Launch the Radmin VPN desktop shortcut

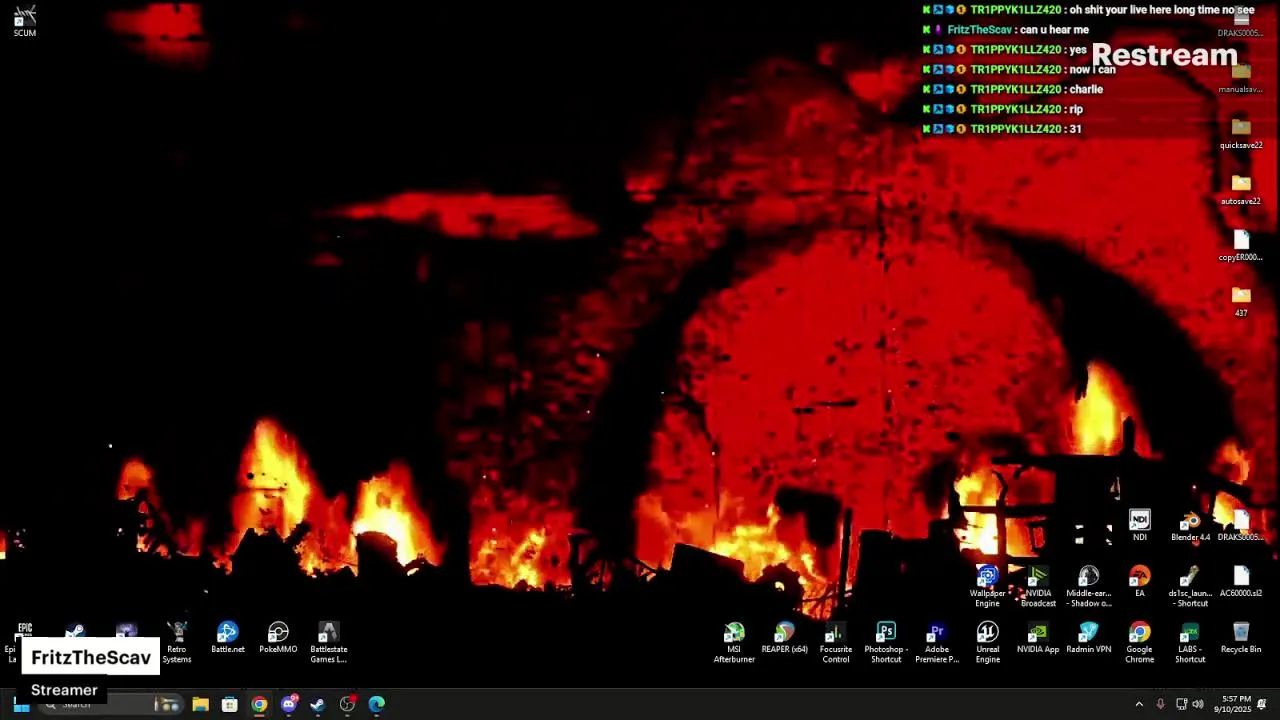1089,638
